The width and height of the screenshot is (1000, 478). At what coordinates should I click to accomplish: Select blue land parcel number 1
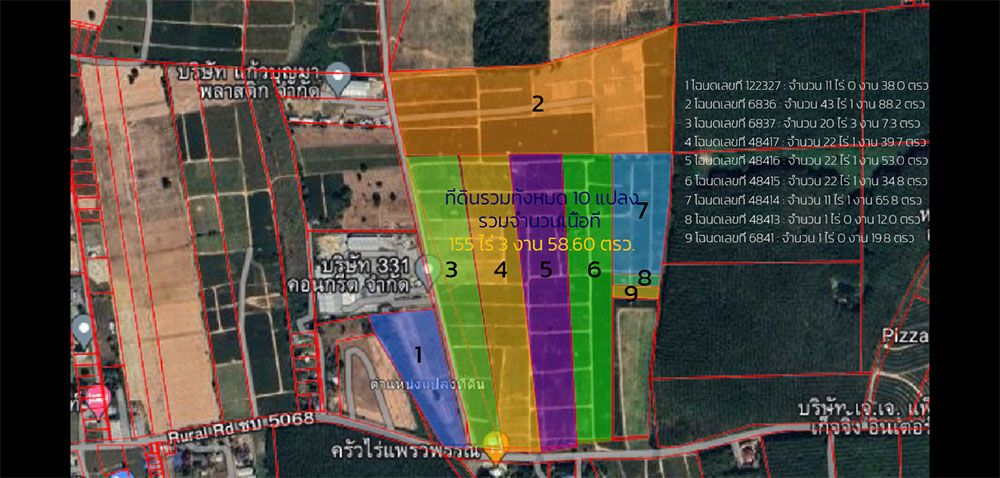[417, 355]
